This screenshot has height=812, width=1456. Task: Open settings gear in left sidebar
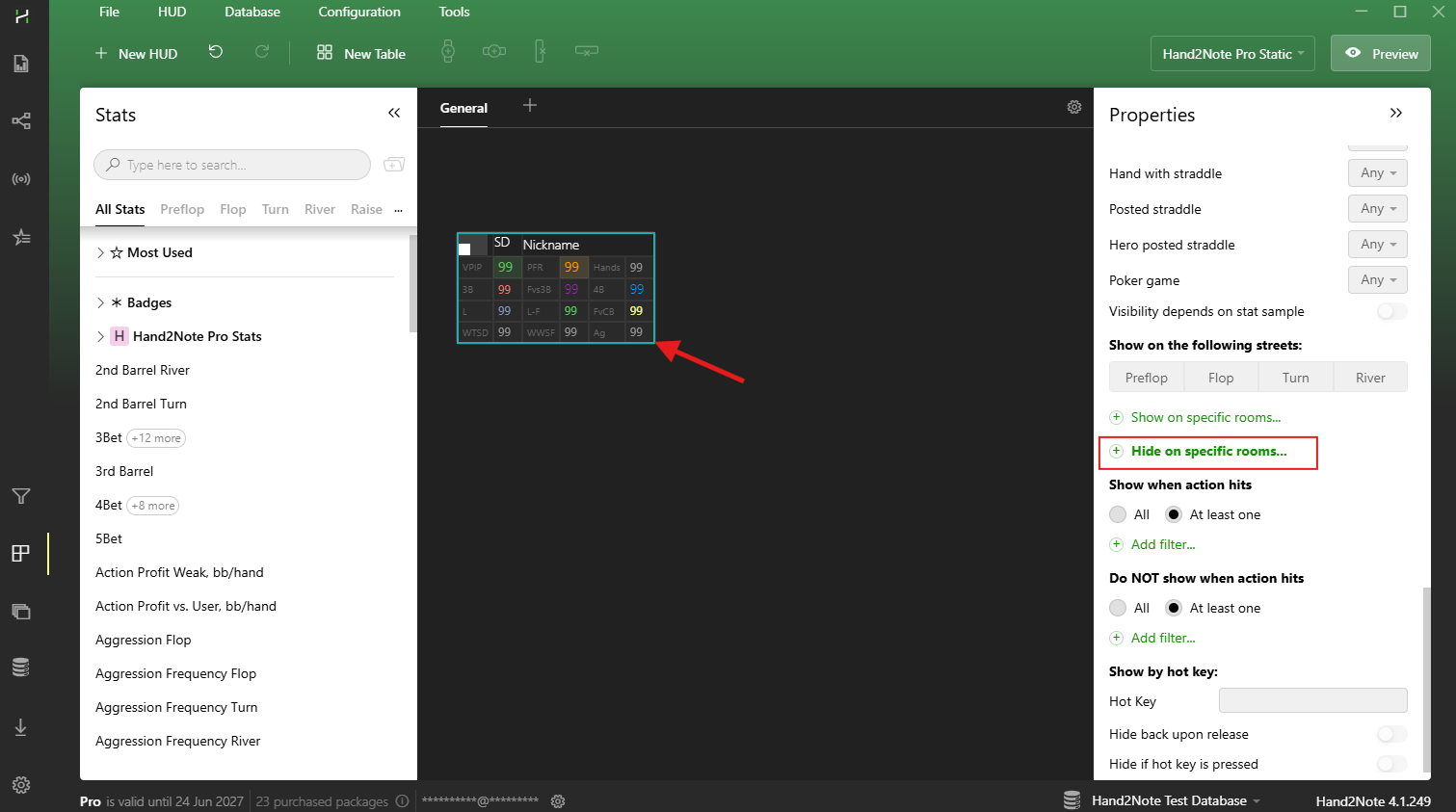pos(21,785)
